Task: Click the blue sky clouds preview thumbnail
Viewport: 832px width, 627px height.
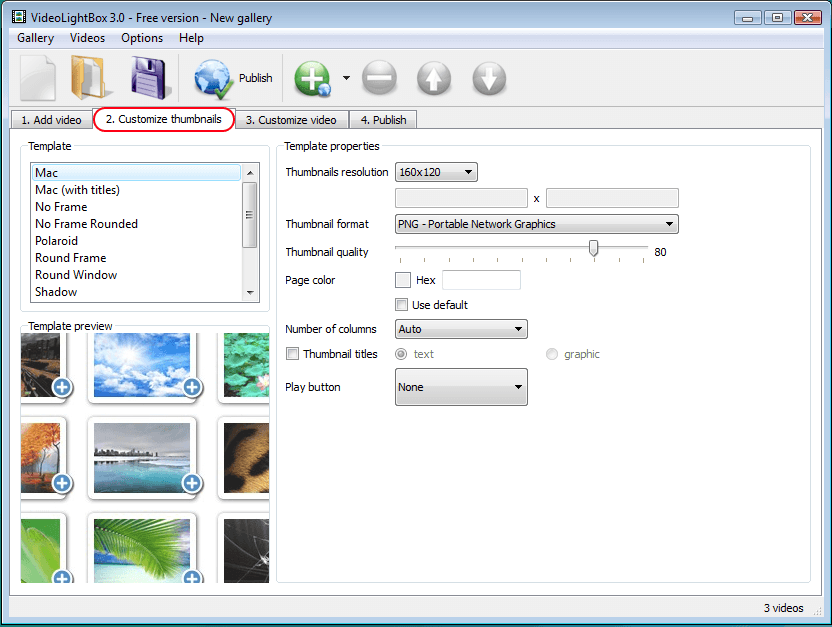Action: (x=142, y=365)
